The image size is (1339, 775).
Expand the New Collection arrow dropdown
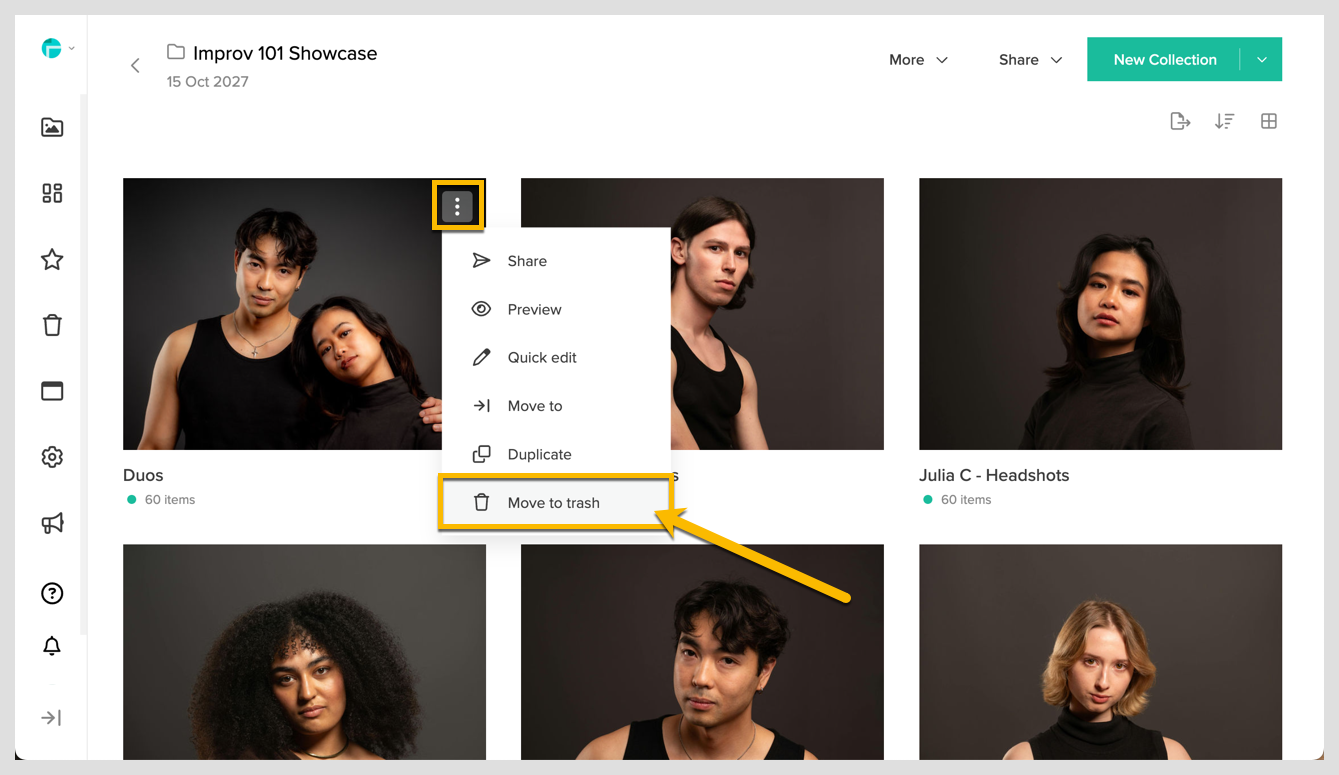pos(1262,60)
